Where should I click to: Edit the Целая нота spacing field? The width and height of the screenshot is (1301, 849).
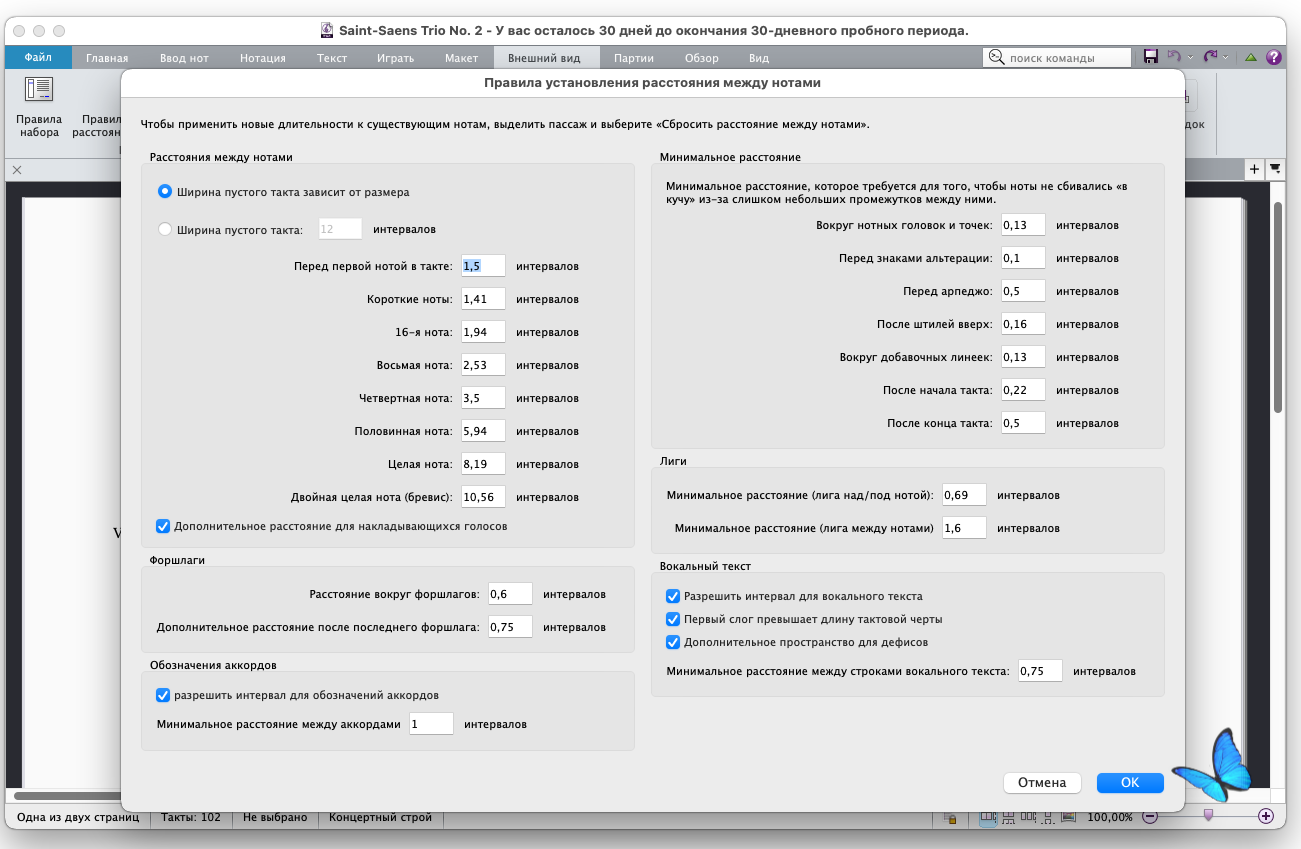click(483, 464)
